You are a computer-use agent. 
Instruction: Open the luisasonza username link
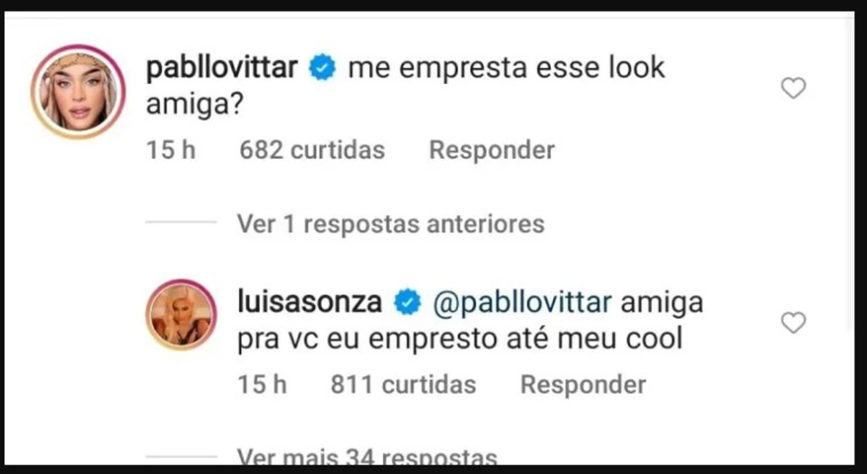(310, 302)
